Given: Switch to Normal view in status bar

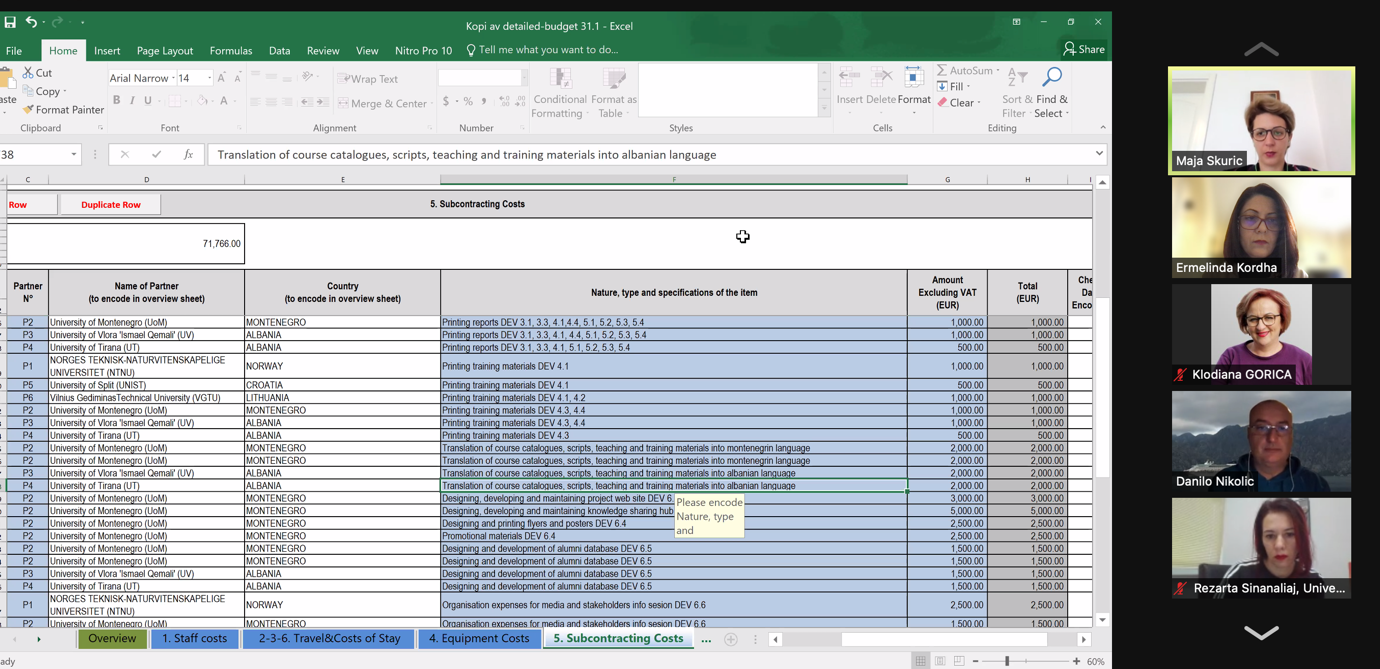Looking at the screenshot, I should pos(920,661).
